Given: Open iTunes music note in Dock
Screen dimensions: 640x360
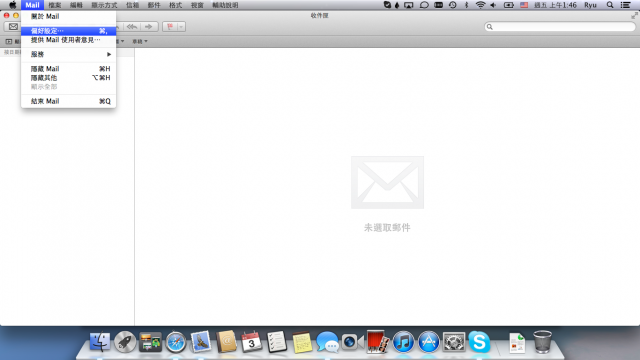Looking at the screenshot, I should coord(403,342).
